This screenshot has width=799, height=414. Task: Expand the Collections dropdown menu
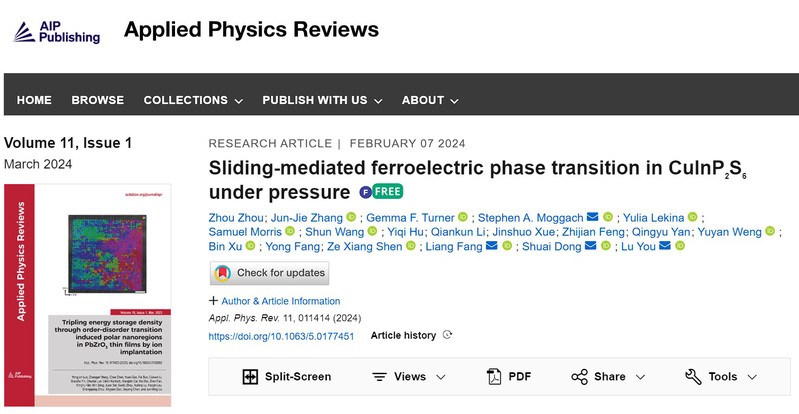coord(193,100)
